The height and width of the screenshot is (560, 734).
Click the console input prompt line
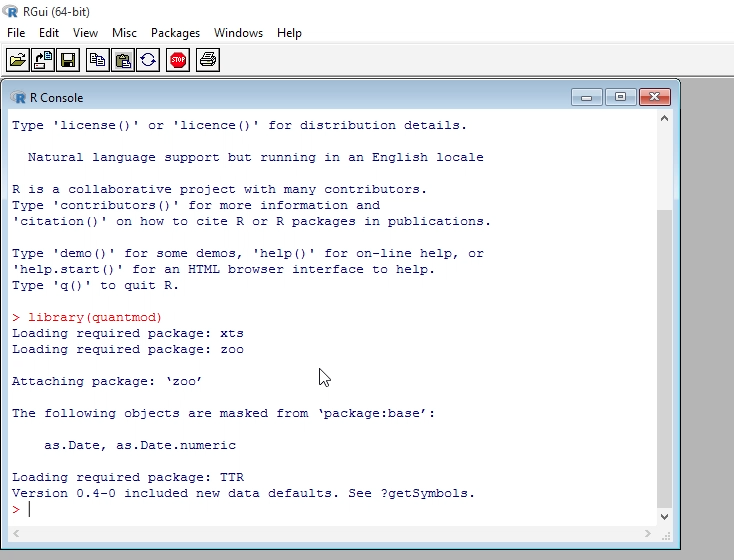(x=332, y=509)
